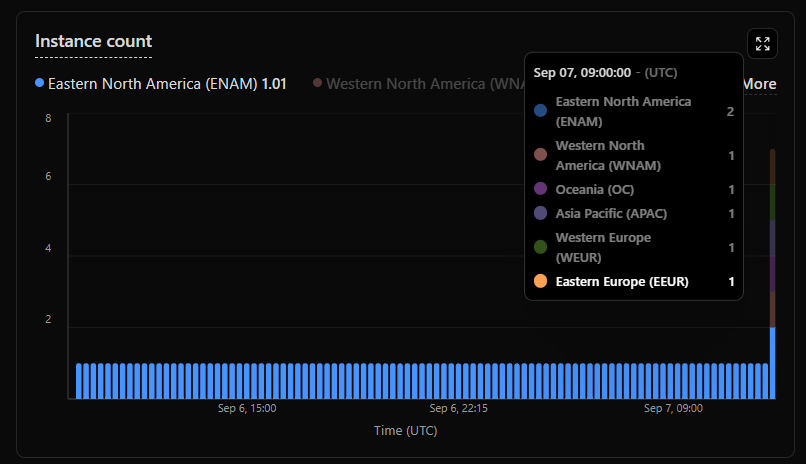The image size is (806, 464).
Task: Click the y-axis value 8
Action: click(48, 118)
